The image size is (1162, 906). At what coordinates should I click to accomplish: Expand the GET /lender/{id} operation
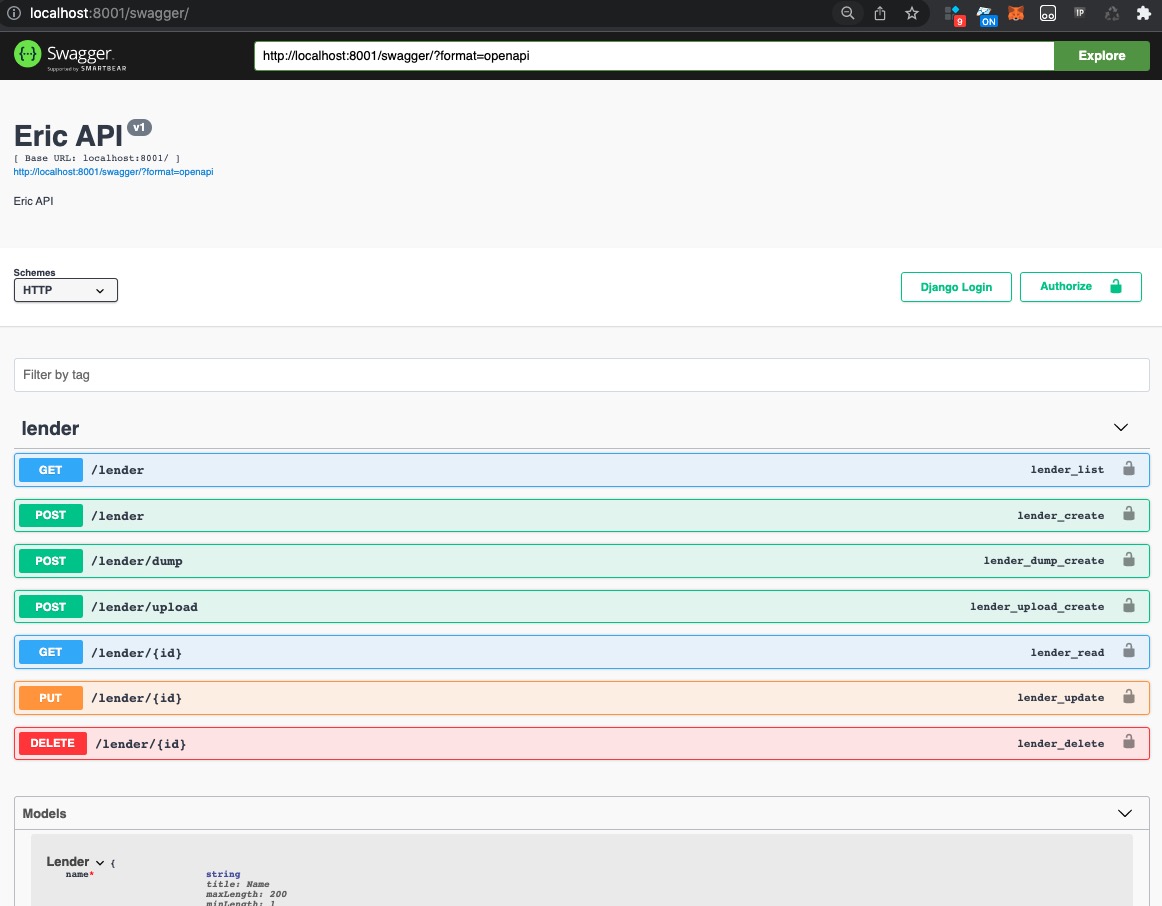click(x=582, y=652)
